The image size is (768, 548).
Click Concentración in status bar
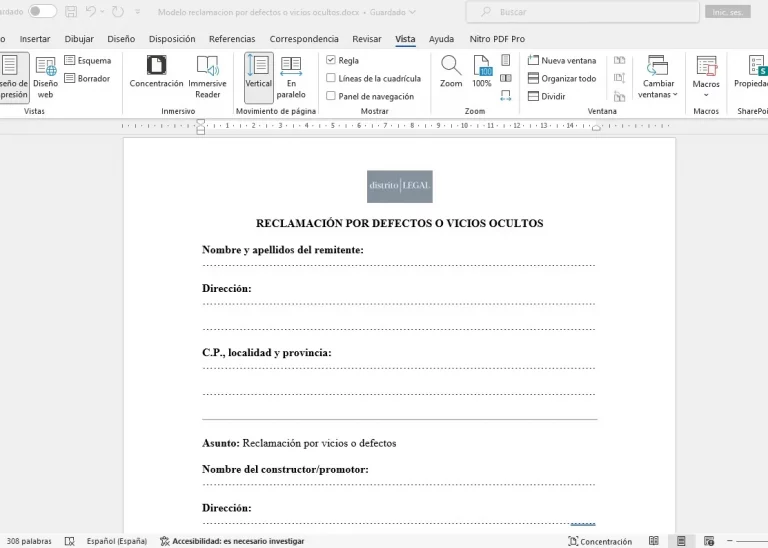pyautogui.click(x=600, y=541)
